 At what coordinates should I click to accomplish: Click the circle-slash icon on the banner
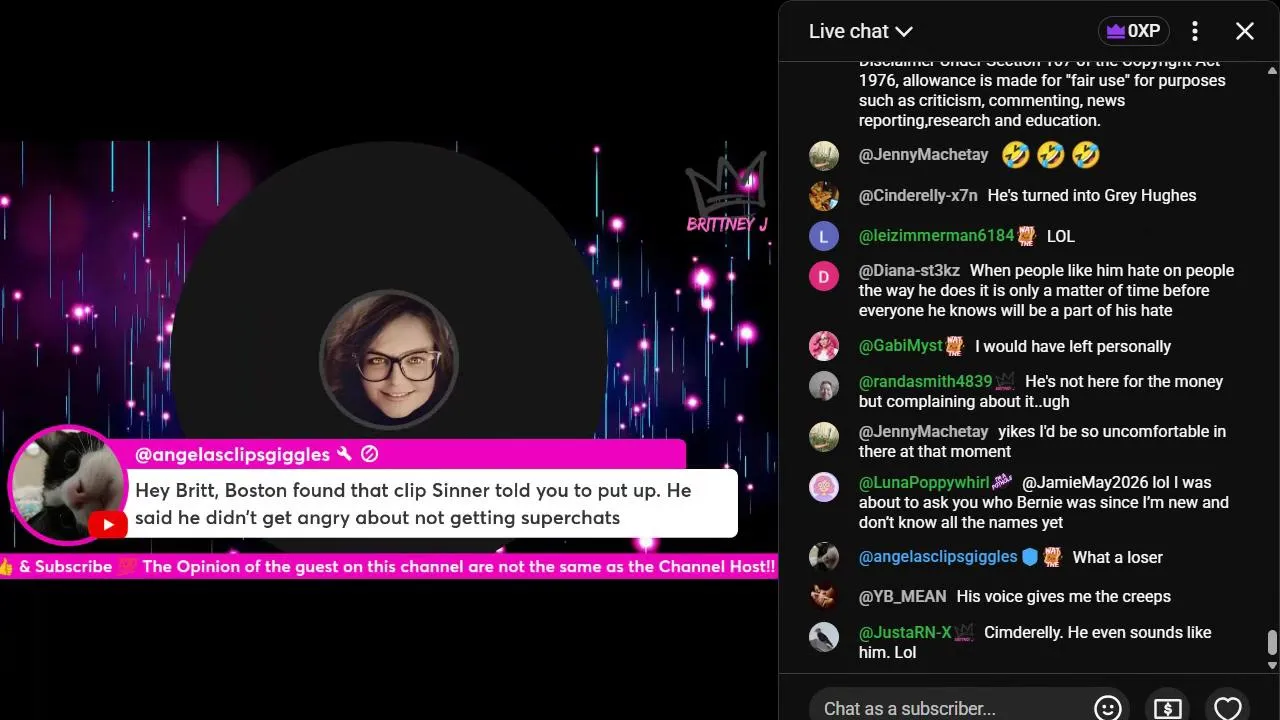(369, 454)
